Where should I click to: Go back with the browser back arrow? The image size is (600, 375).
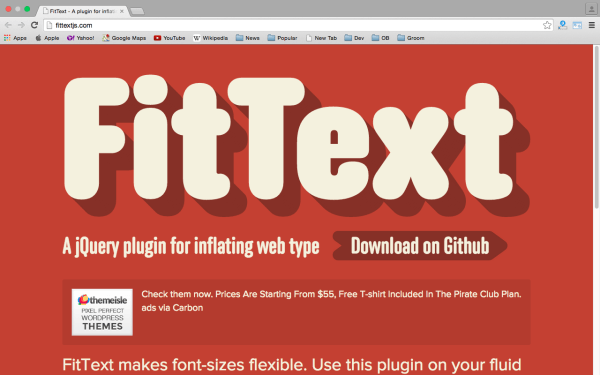(8, 25)
